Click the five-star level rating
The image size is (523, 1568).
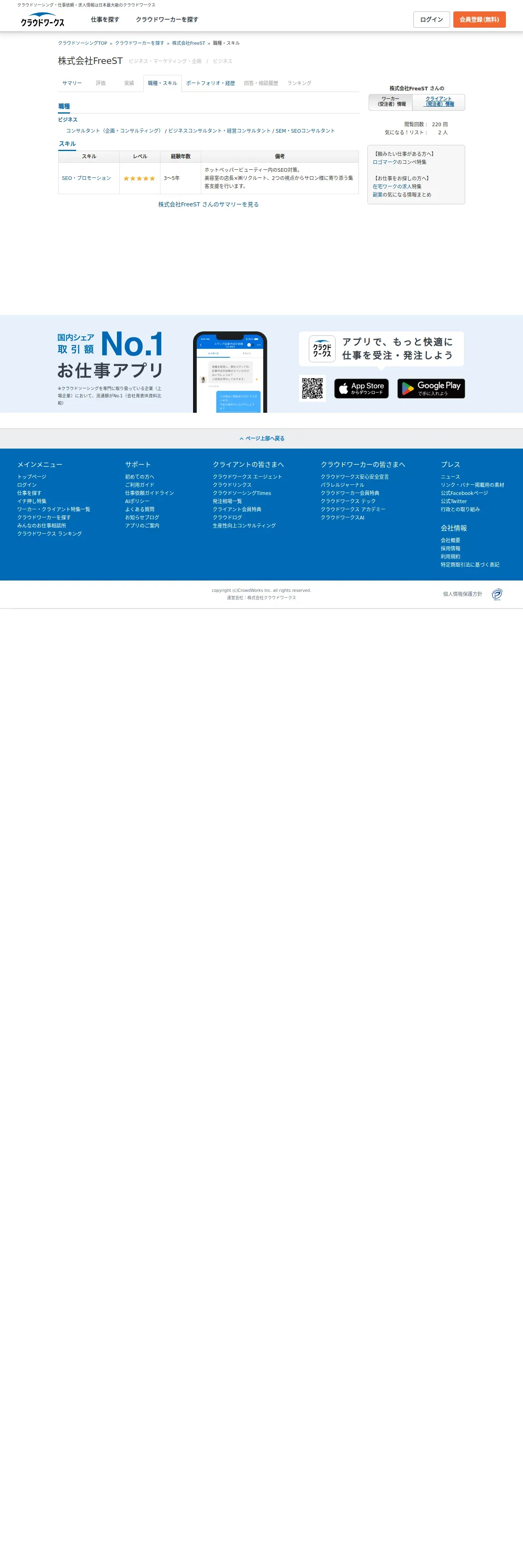[139, 178]
